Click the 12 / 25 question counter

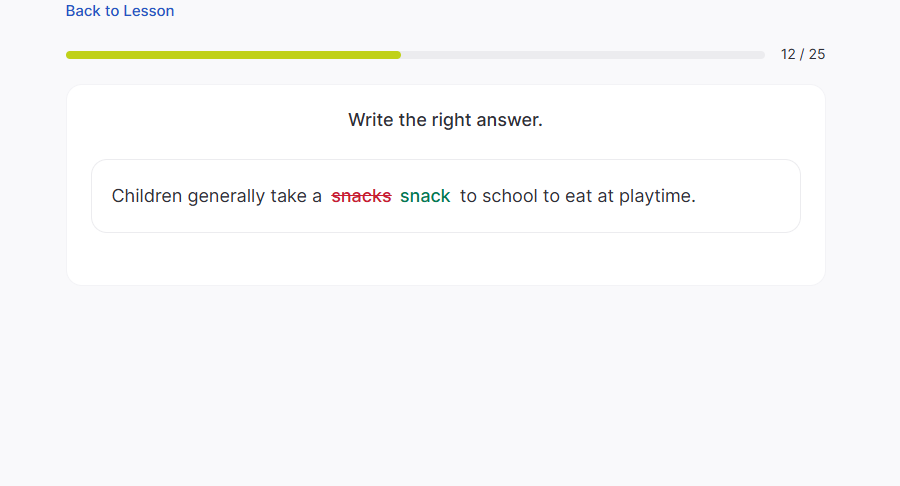click(803, 54)
